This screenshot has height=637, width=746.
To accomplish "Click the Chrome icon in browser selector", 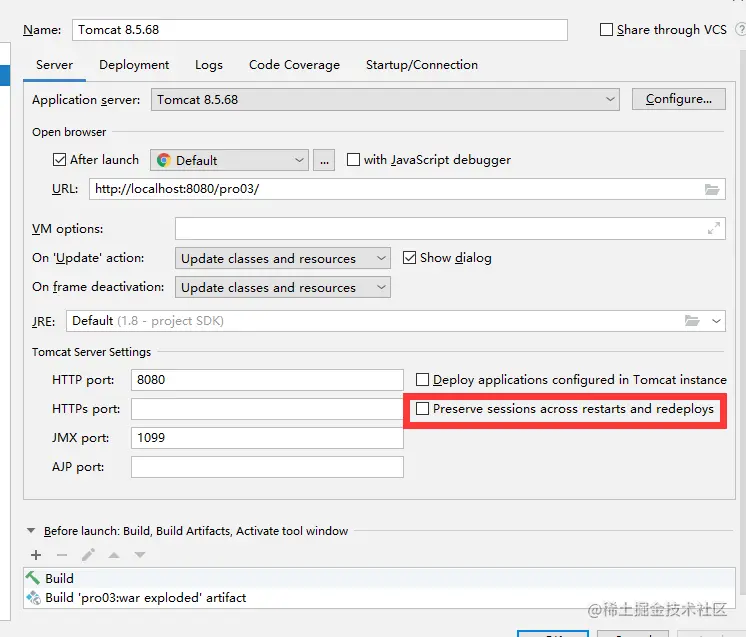I will (164, 160).
